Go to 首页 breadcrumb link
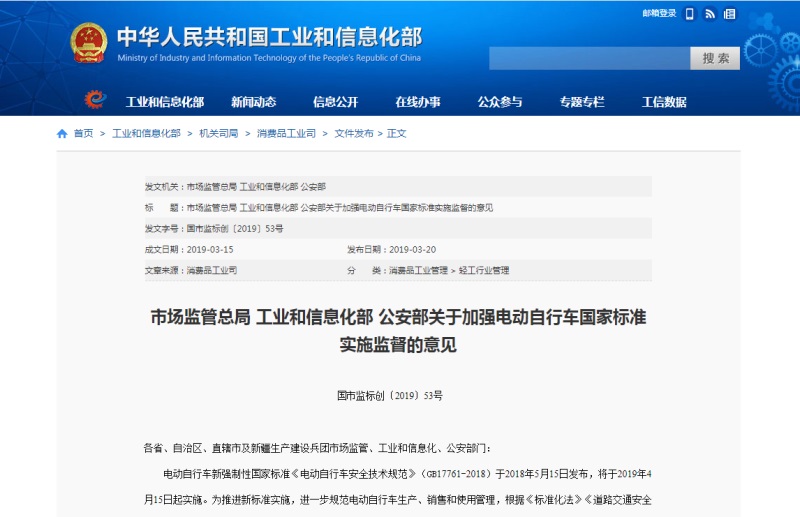 point(84,134)
